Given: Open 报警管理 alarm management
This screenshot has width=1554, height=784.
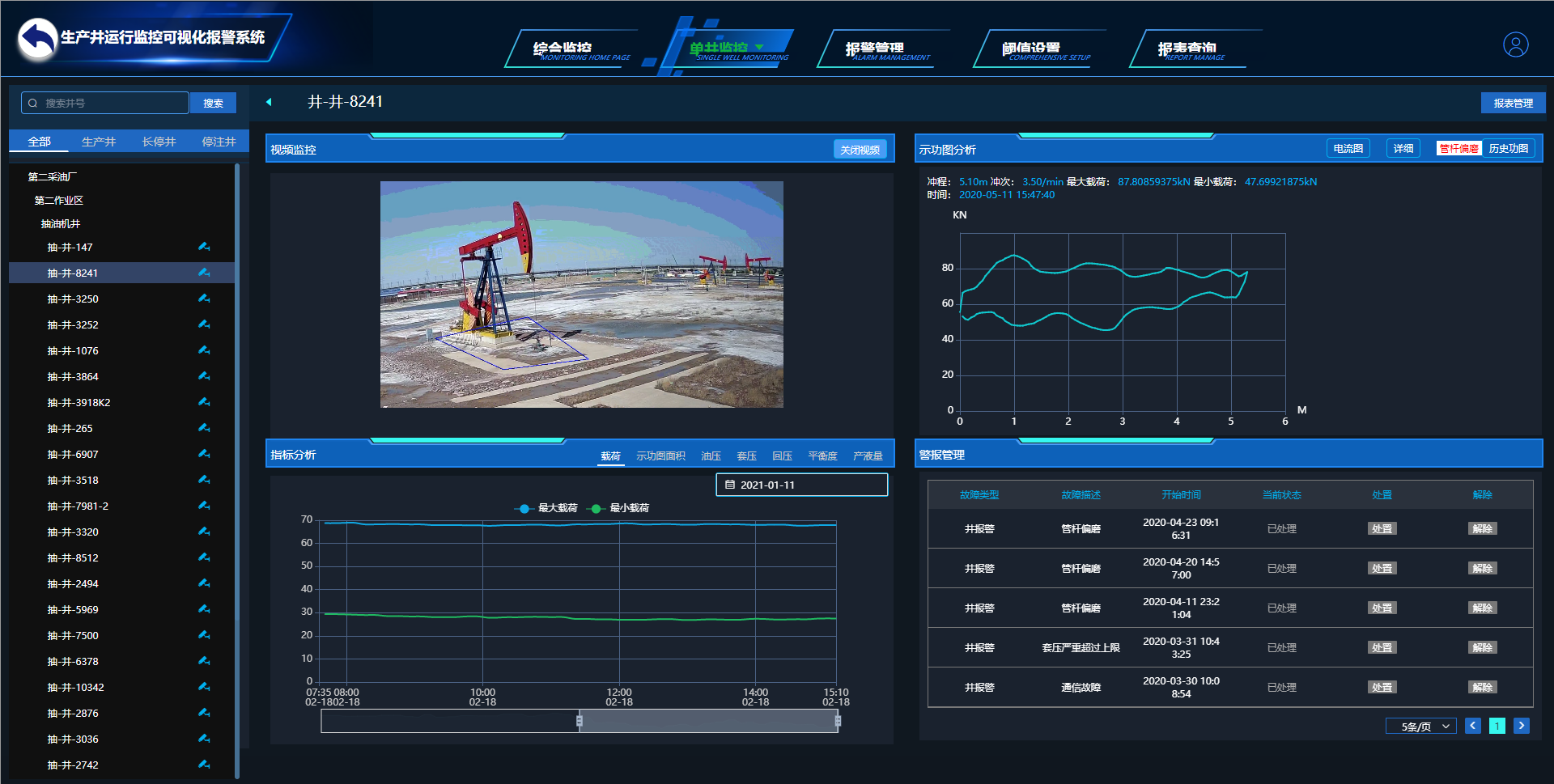Looking at the screenshot, I should [x=882, y=50].
